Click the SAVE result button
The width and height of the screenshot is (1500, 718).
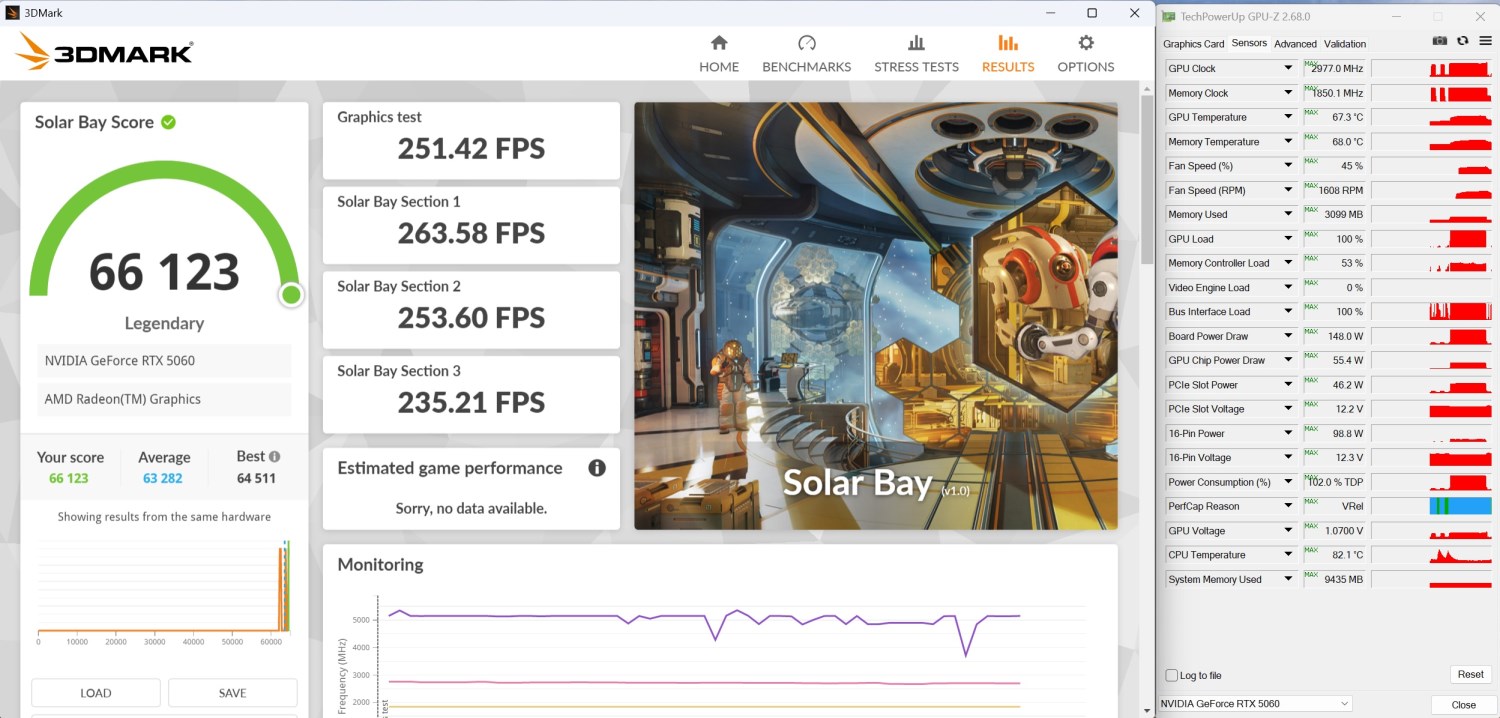pyautogui.click(x=232, y=693)
